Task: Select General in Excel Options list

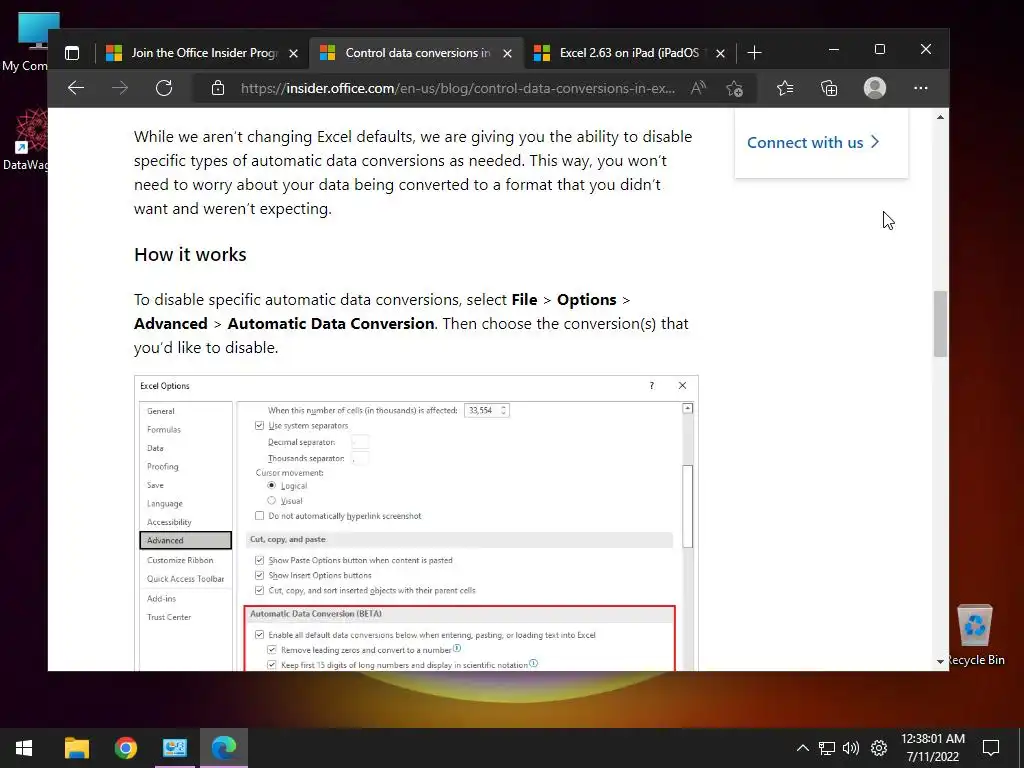Action: pyautogui.click(x=161, y=411)
